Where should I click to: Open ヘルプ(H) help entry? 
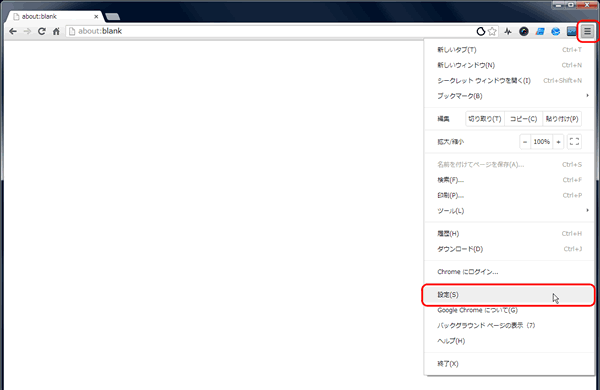(509, 341)
